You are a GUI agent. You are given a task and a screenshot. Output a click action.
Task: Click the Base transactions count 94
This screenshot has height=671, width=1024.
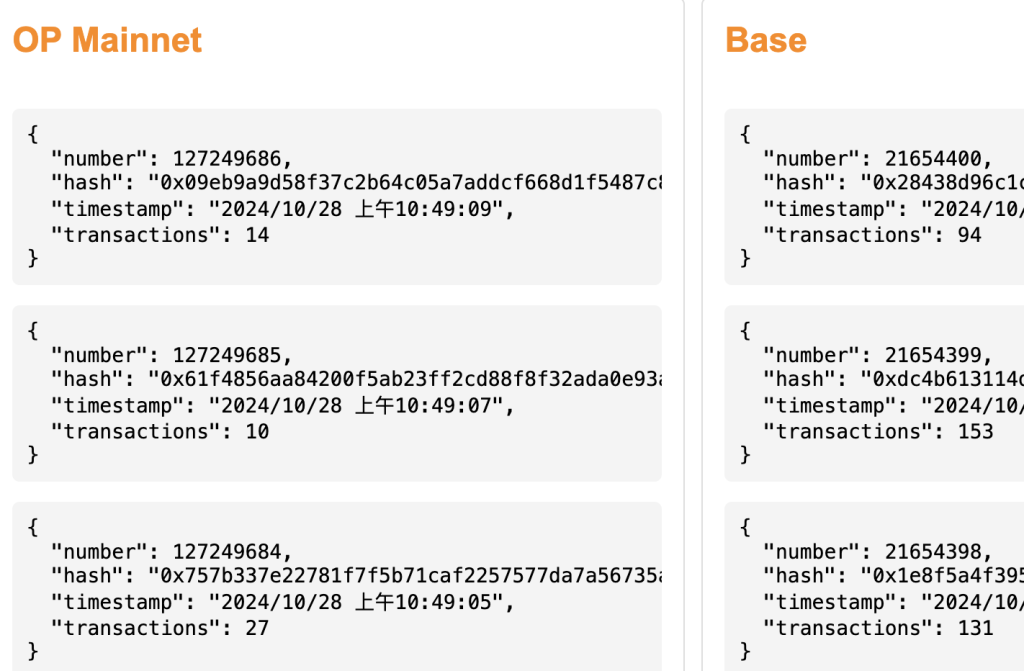pos(969,235)
